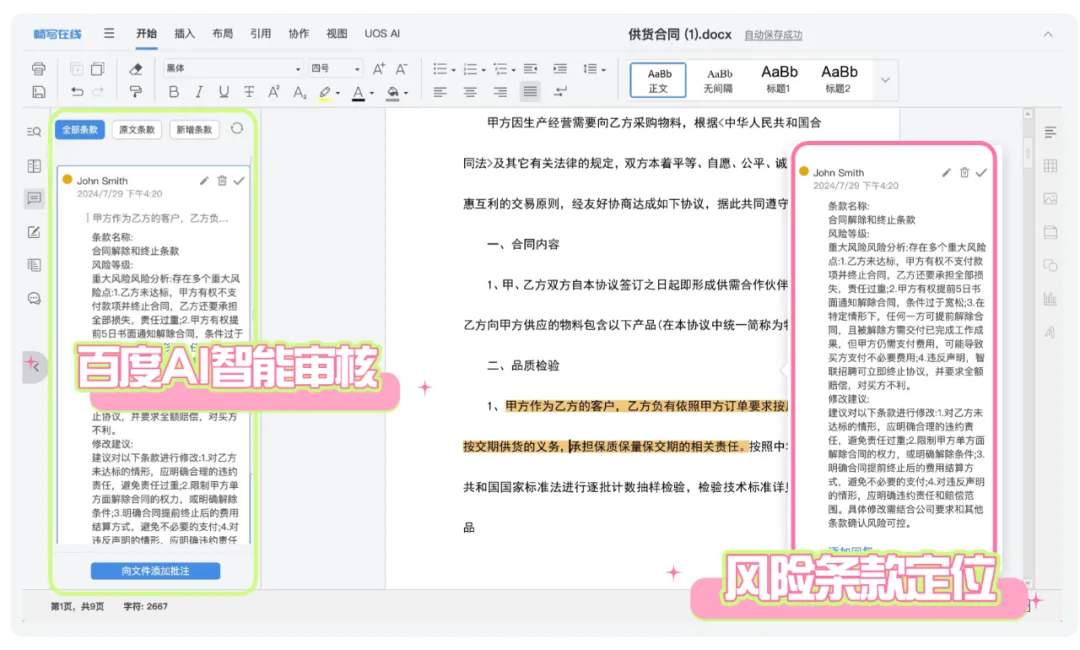The height and width of the screenshot is (650, 1080).
Task: Click the chat bubble icon in left sidebar
Action: (x=34, y=298)
